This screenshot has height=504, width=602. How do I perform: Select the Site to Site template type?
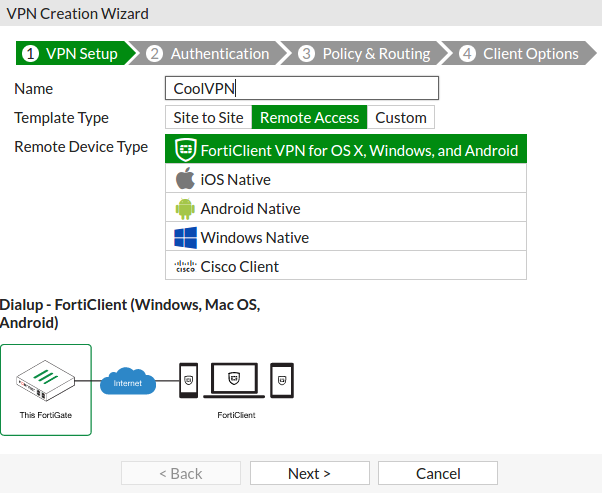[208, 117]
